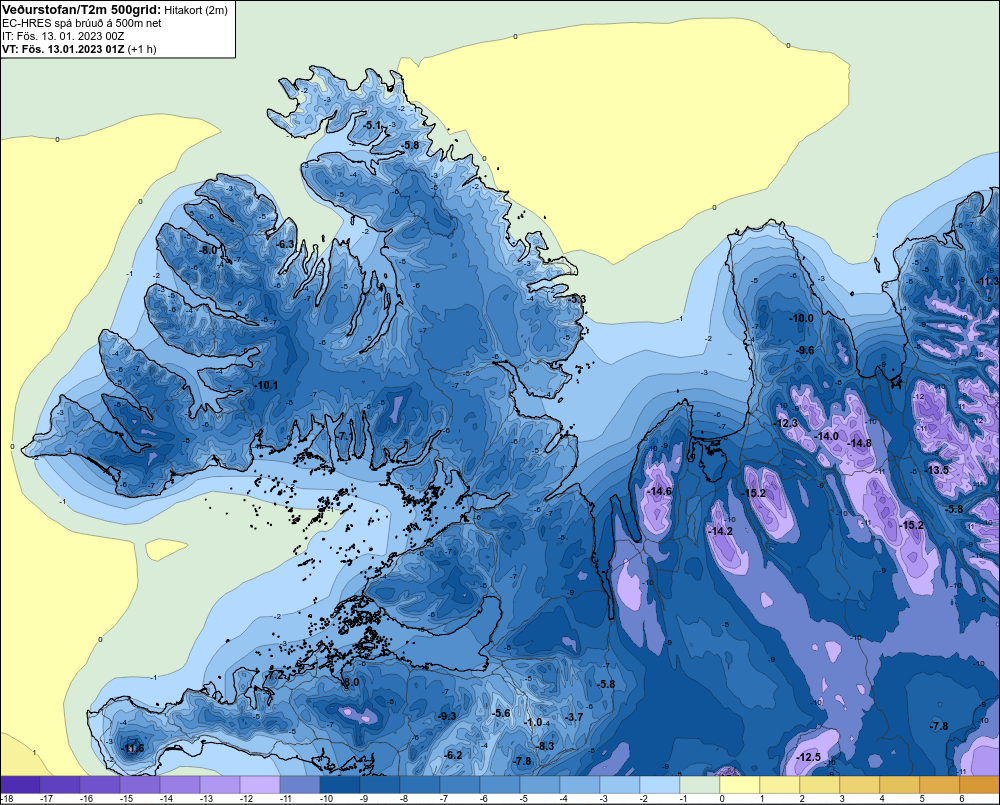Pick the legend swatch between 3 and 4
This screenshot has height=805, width=1000.
(x=860, y=785)
